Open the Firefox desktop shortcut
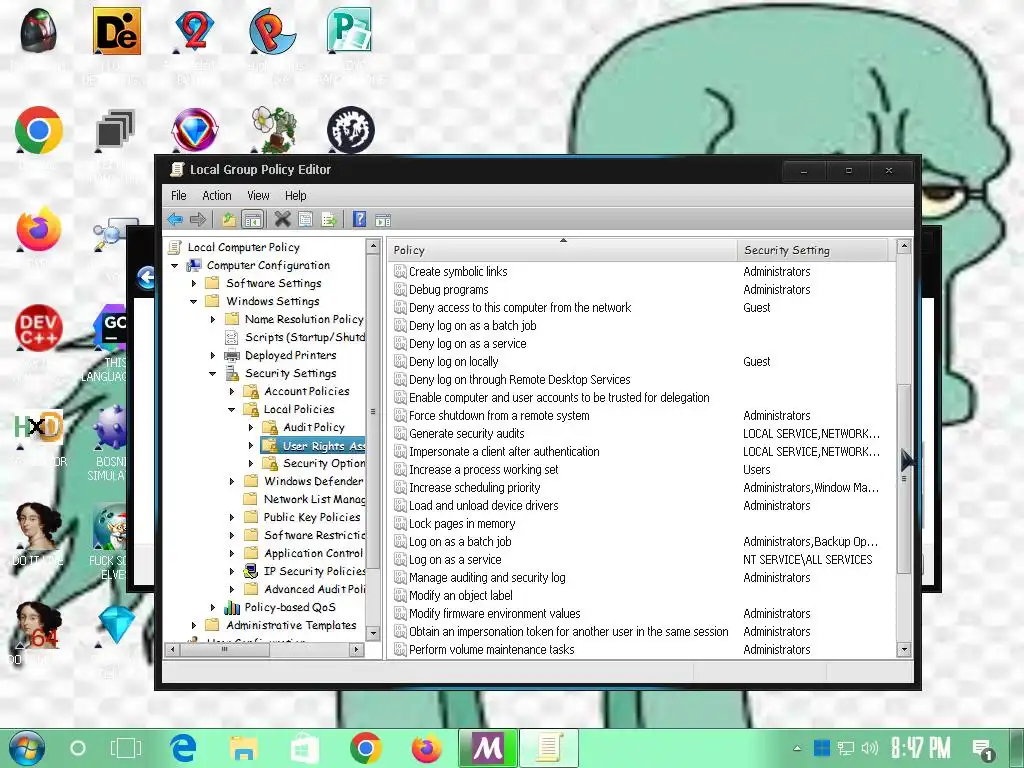The width and height of the screenshot is (1024, 768). coord(39,230)
